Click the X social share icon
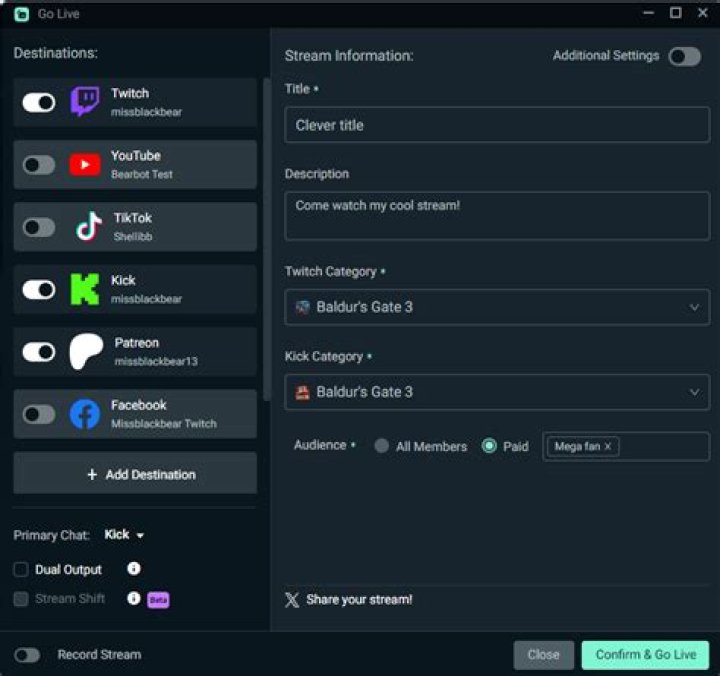This screenshot has height=676, width=720. point(292,600)
